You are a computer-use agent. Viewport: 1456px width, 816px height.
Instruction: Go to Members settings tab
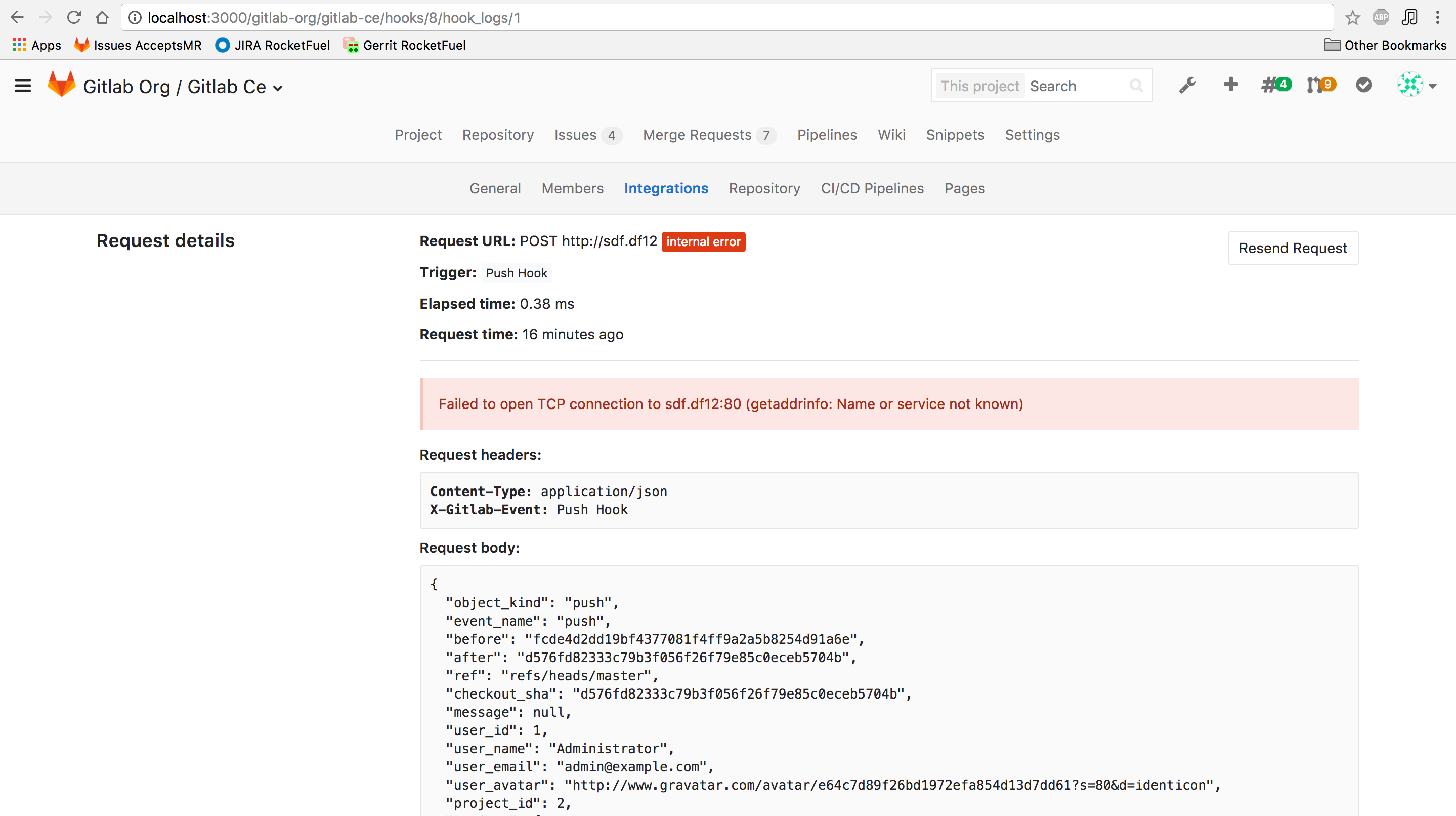[x=572, y=188]
